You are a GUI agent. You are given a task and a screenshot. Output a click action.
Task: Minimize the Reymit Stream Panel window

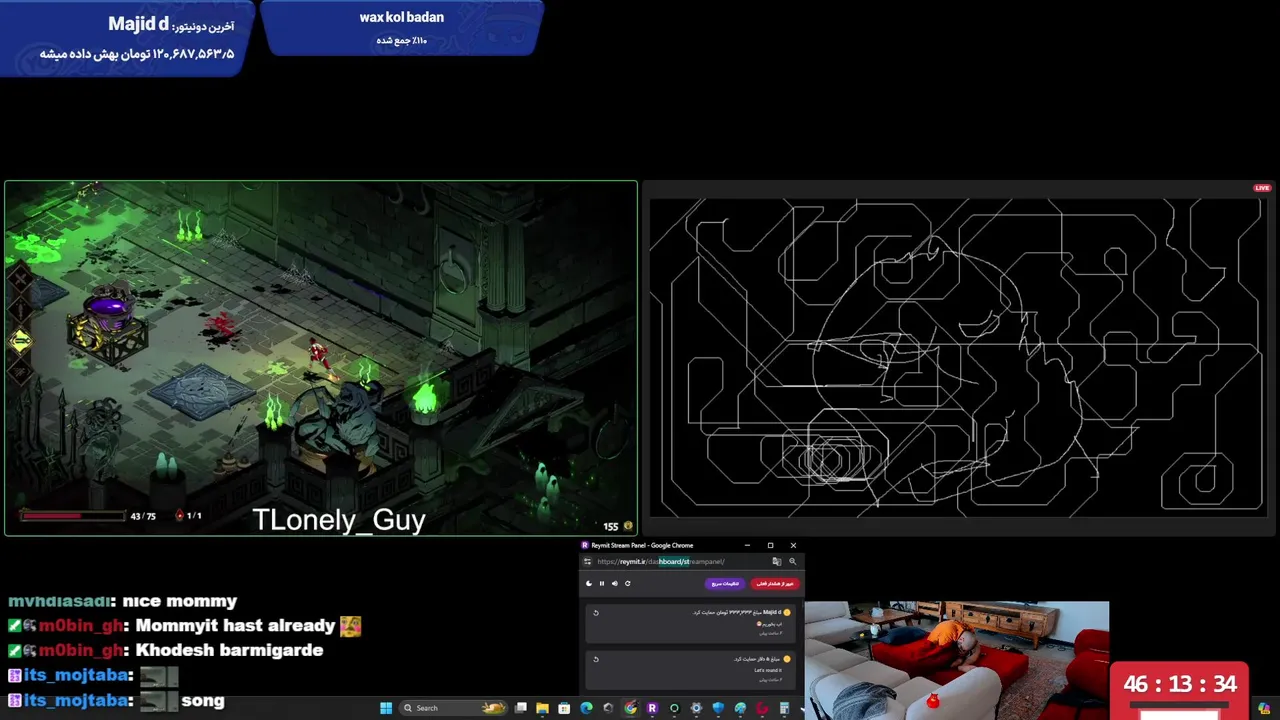747,545
